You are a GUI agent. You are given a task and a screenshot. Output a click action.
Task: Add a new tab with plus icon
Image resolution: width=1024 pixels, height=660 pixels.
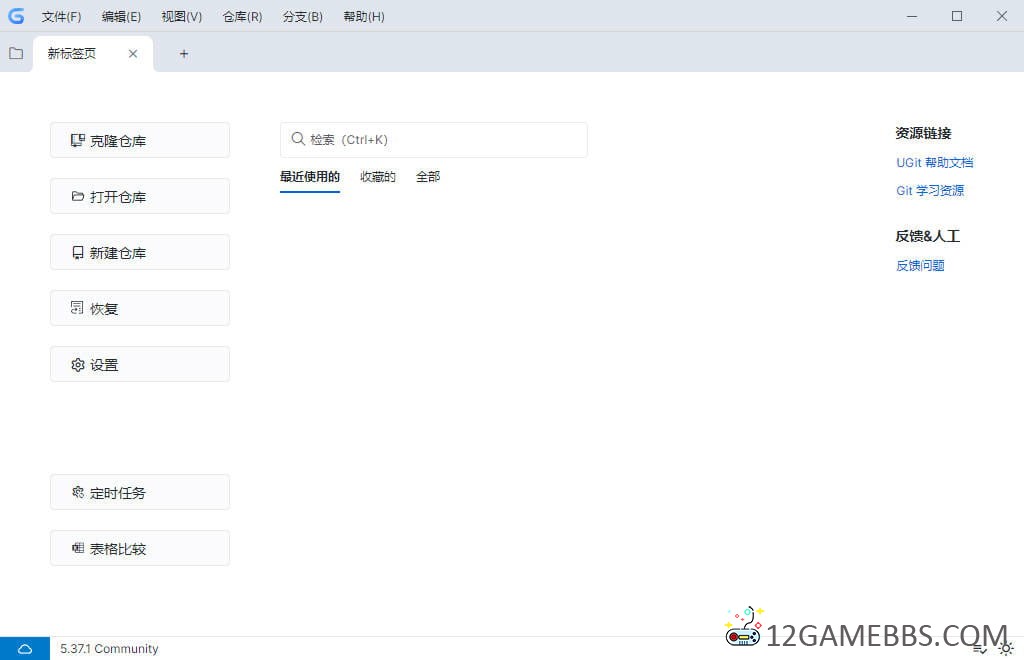click(x=184, y=54)
